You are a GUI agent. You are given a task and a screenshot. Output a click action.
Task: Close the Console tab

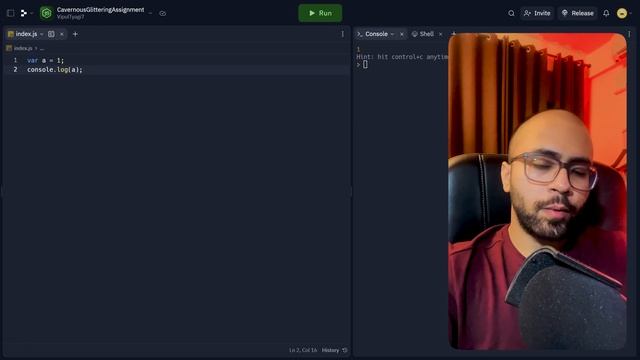click(x=402, y=34)
